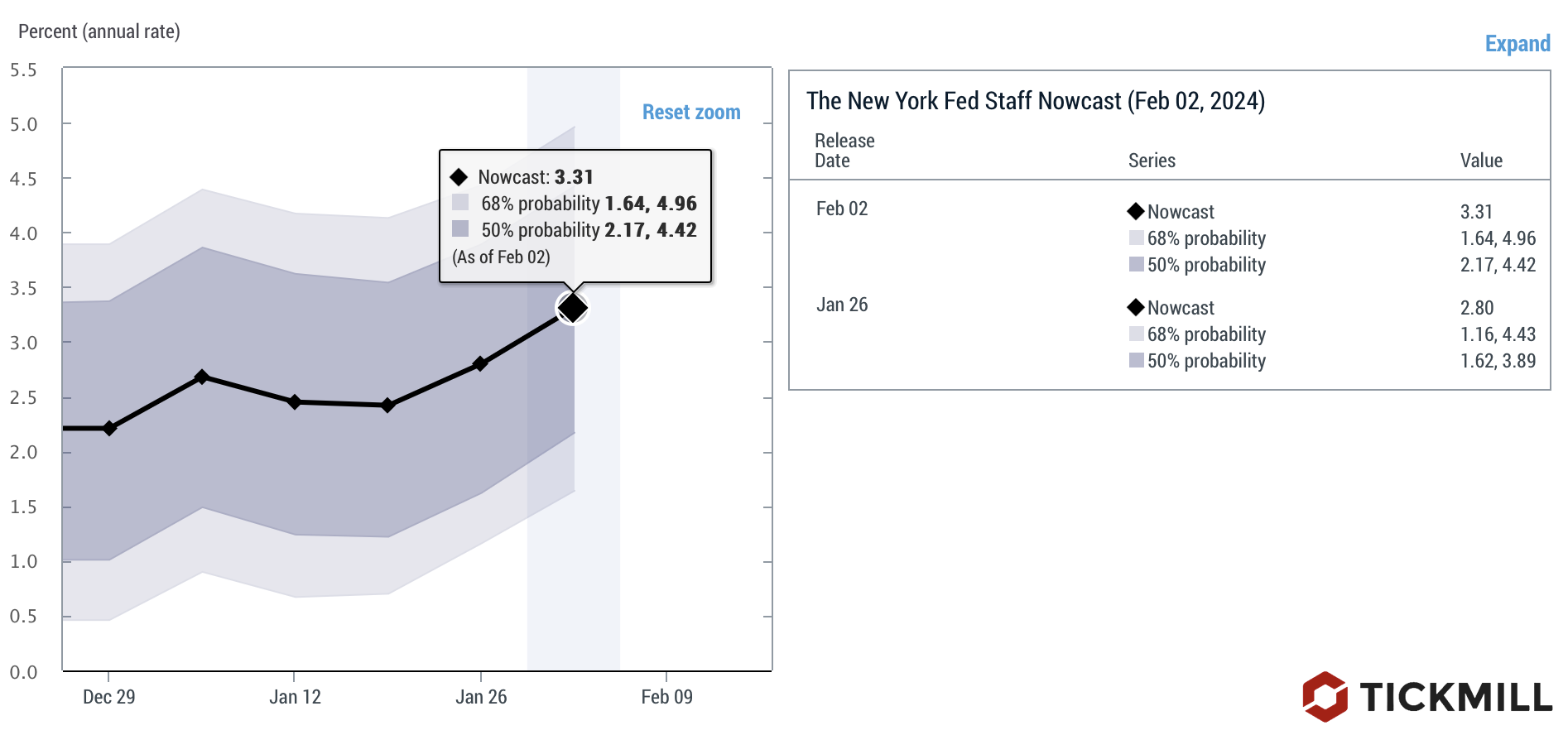The width and height of the screenshot is (1568, 735).
Task: Click Reset zoom on the chart
Action: (x=691, y=113)
